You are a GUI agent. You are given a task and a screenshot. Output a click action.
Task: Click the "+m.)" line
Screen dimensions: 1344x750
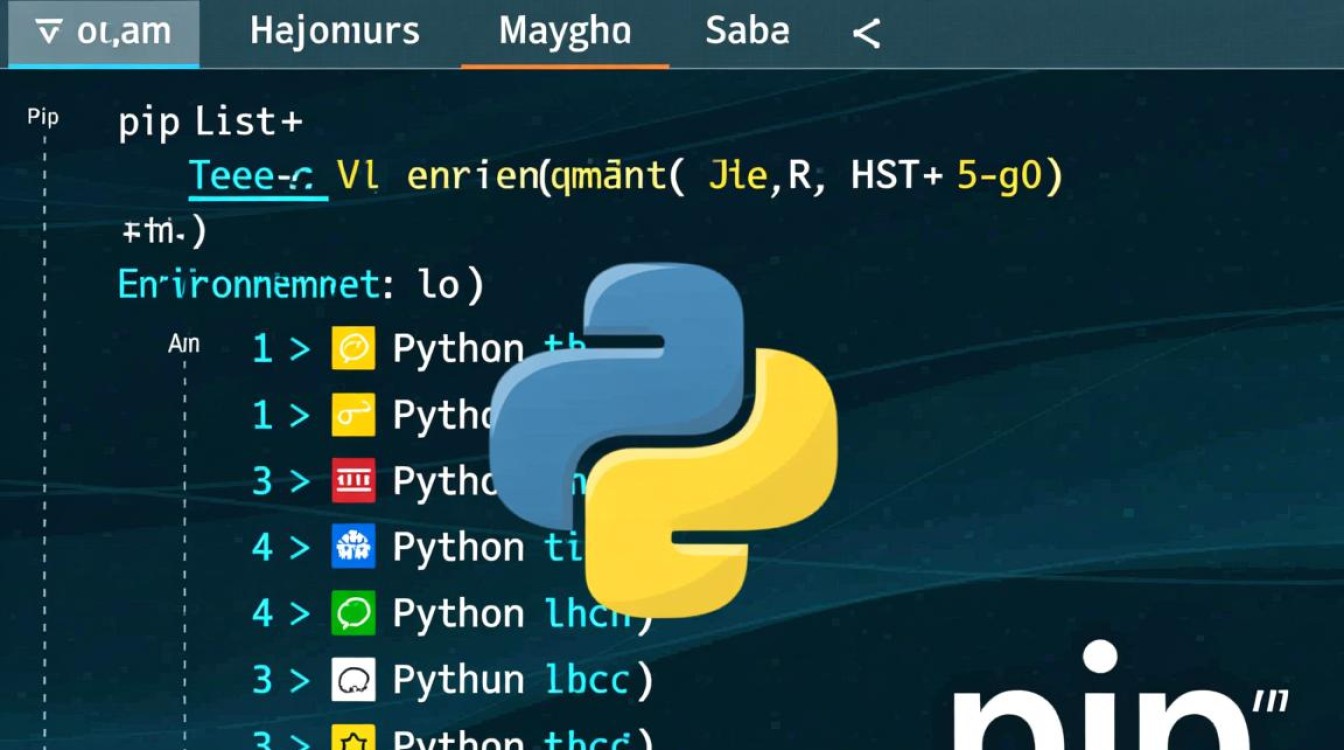(x=164, y=232)
